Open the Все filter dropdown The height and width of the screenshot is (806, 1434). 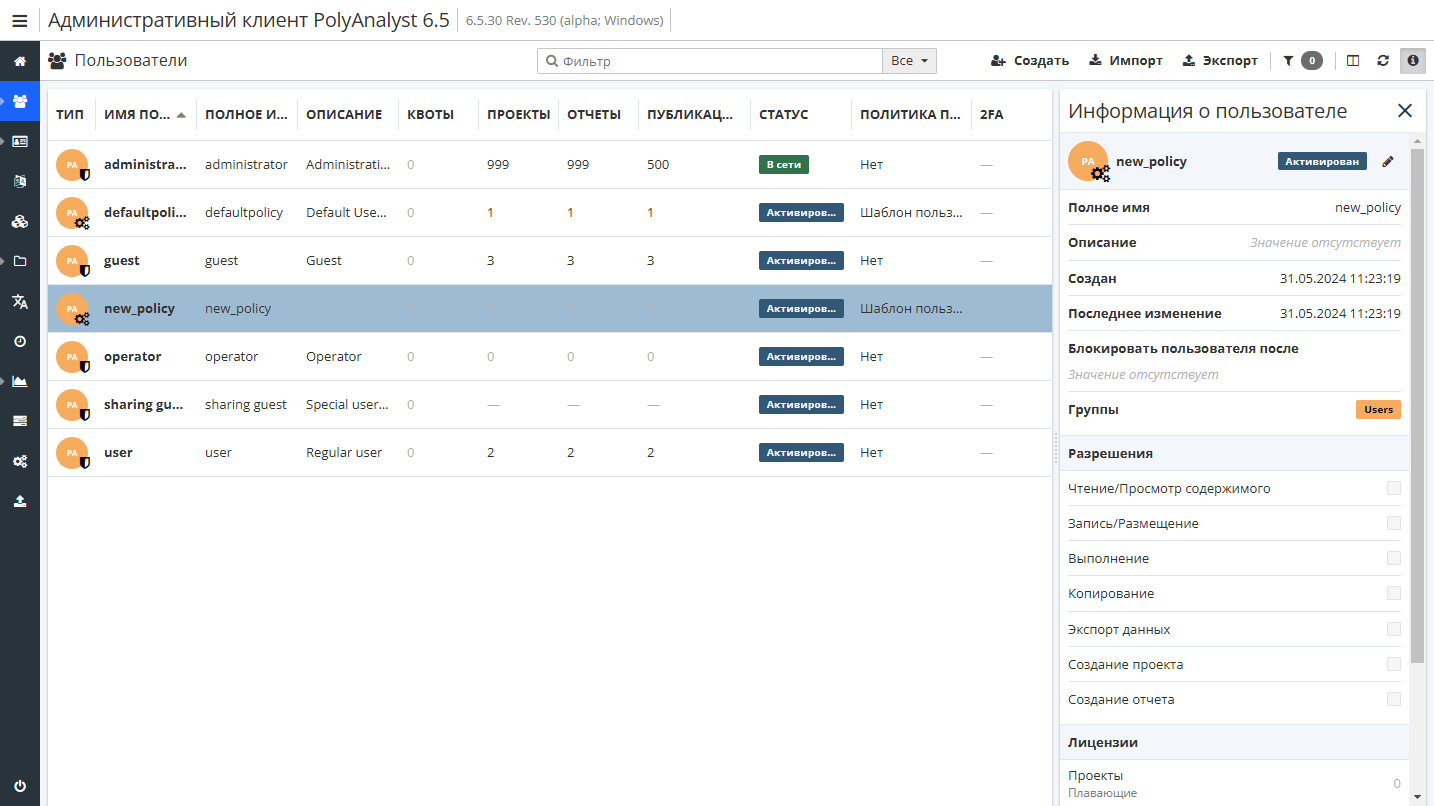[910, 61]
